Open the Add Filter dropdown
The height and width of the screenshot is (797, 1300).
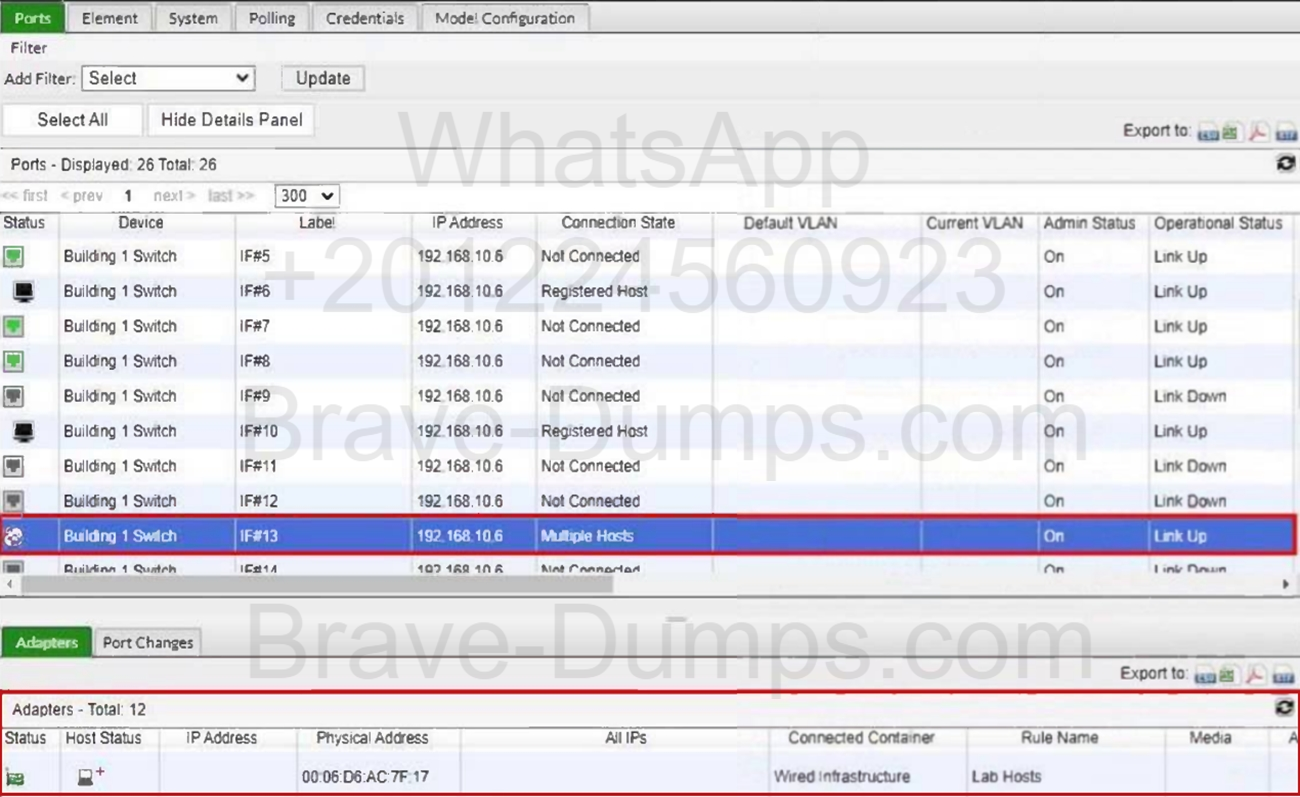(168, 78)
